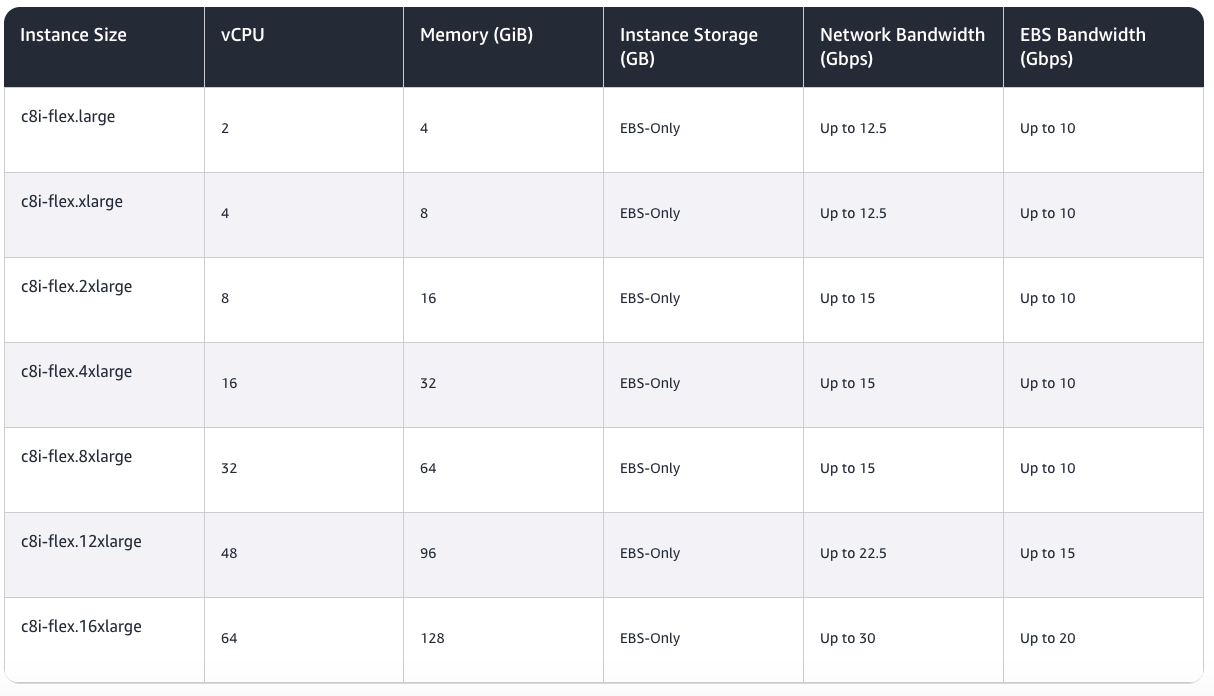Select the Network Bandwidth (Gbps) header

point(901,47)
